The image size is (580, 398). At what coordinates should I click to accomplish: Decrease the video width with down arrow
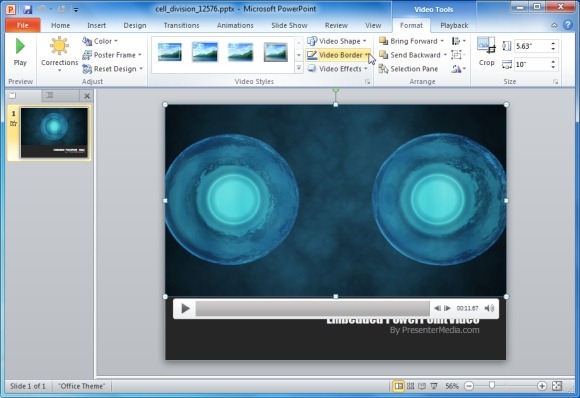[553, 67]
